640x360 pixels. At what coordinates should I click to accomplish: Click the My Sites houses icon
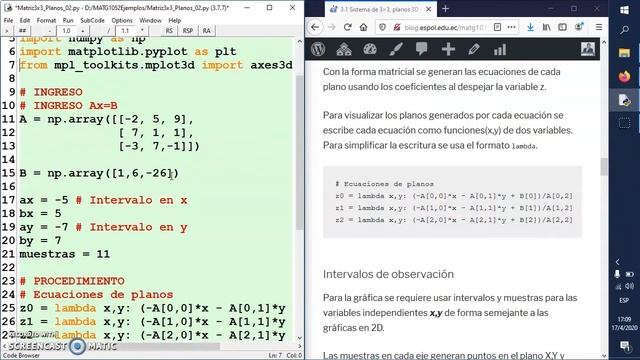[344, 49]
